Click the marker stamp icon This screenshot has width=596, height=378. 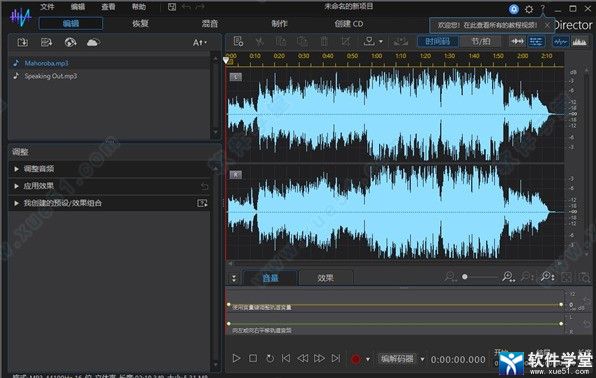pos(369,41)
